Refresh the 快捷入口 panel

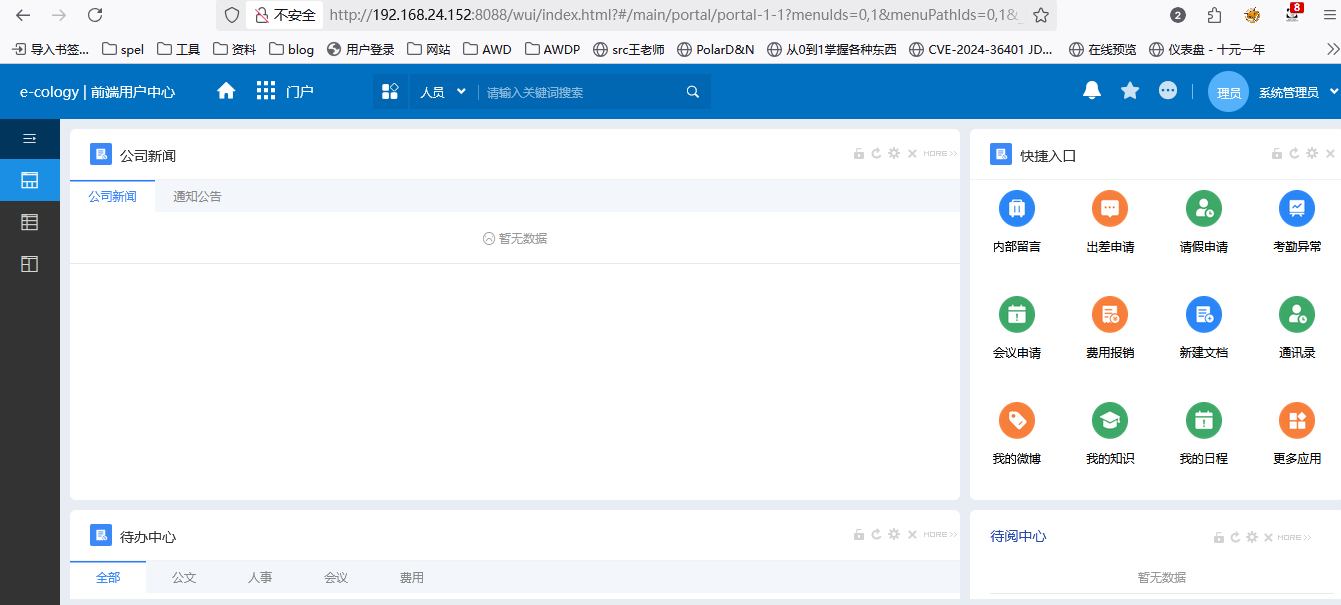pos(1294,154)
